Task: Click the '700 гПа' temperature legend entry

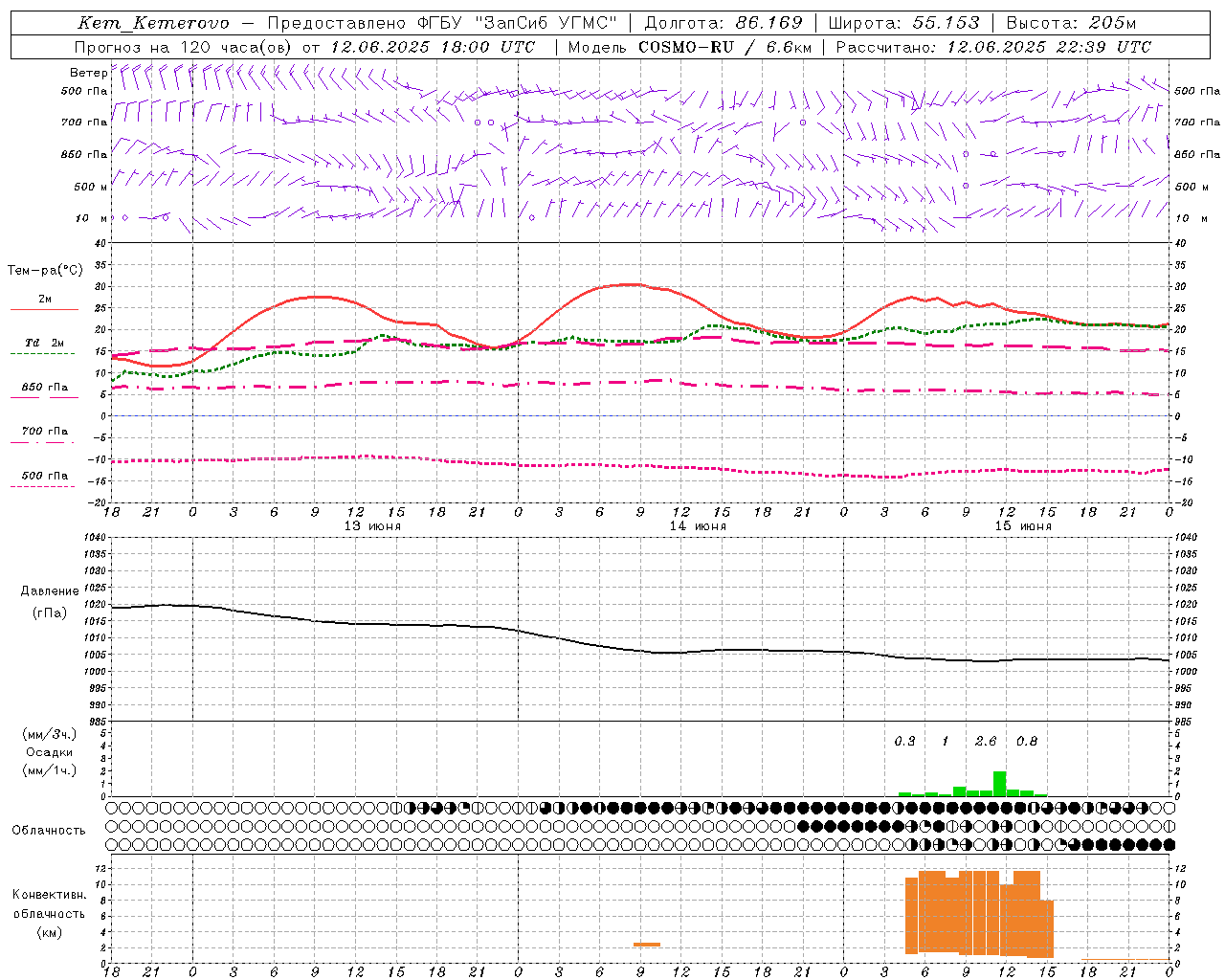Action: (45, 431)
